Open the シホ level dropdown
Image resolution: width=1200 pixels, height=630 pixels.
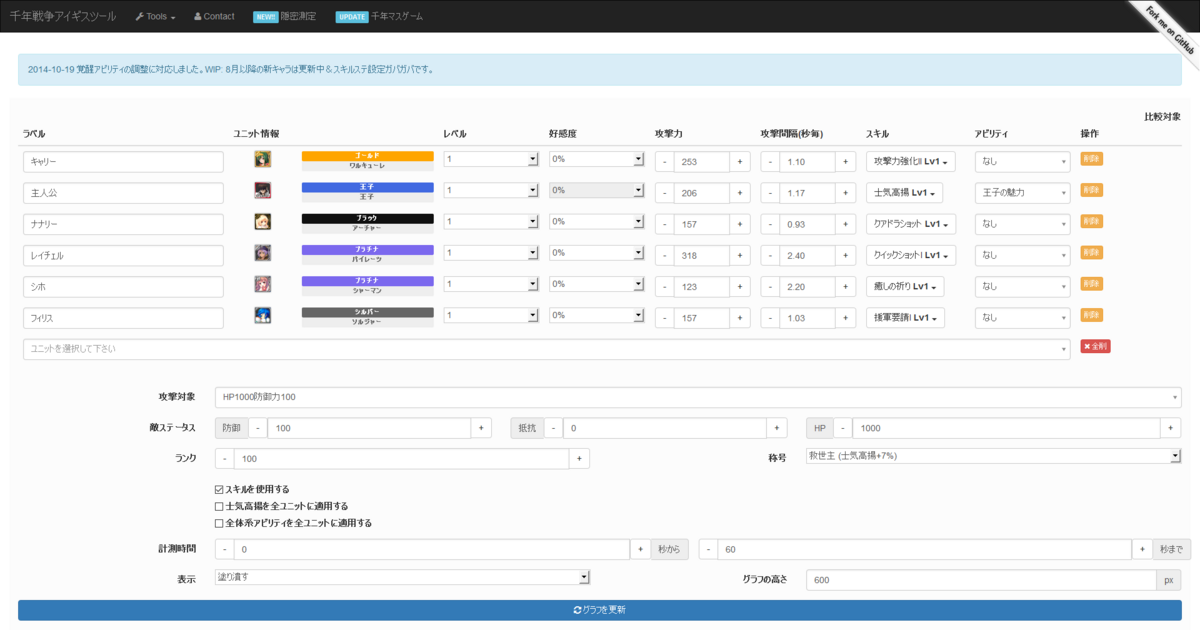point(491,284)
